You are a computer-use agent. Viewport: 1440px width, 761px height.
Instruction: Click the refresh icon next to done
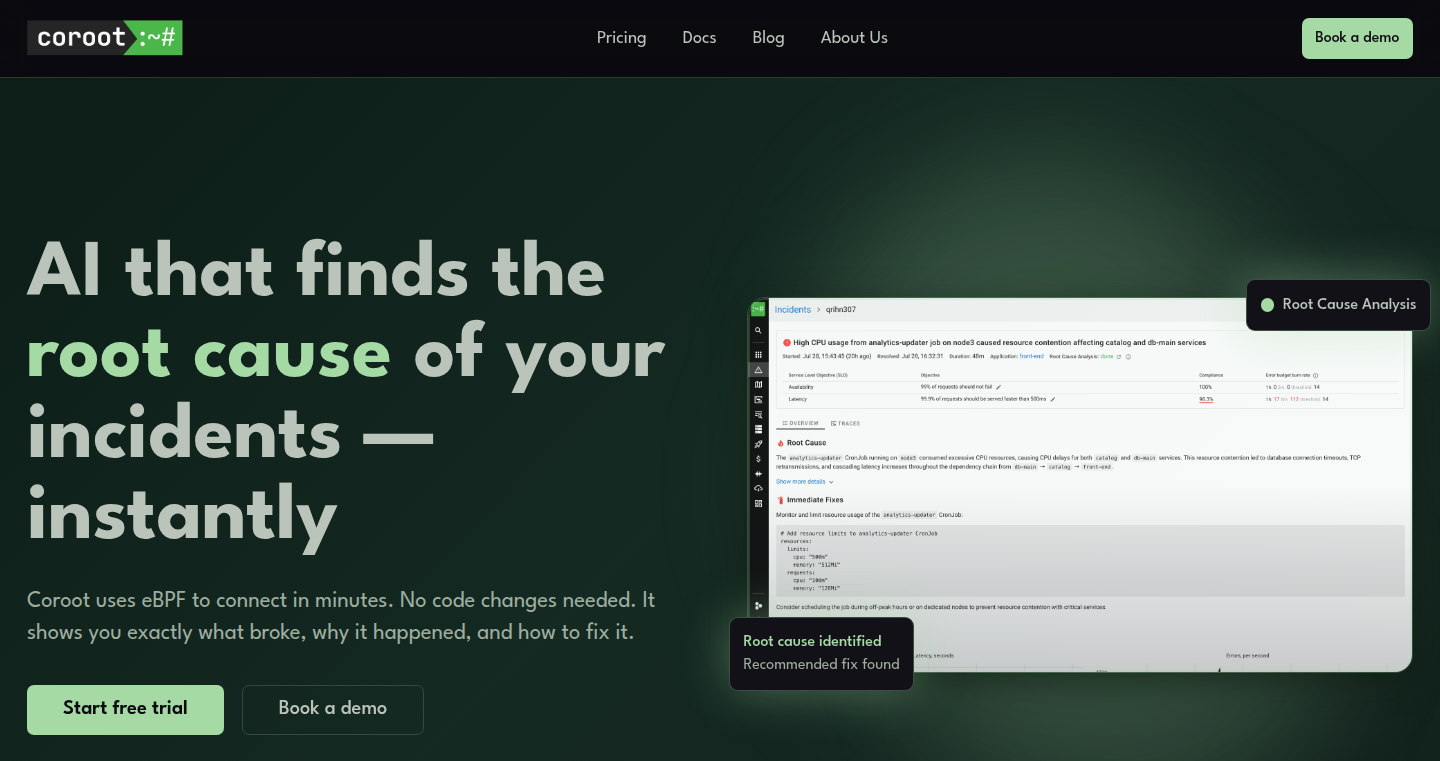(1119, 356)
